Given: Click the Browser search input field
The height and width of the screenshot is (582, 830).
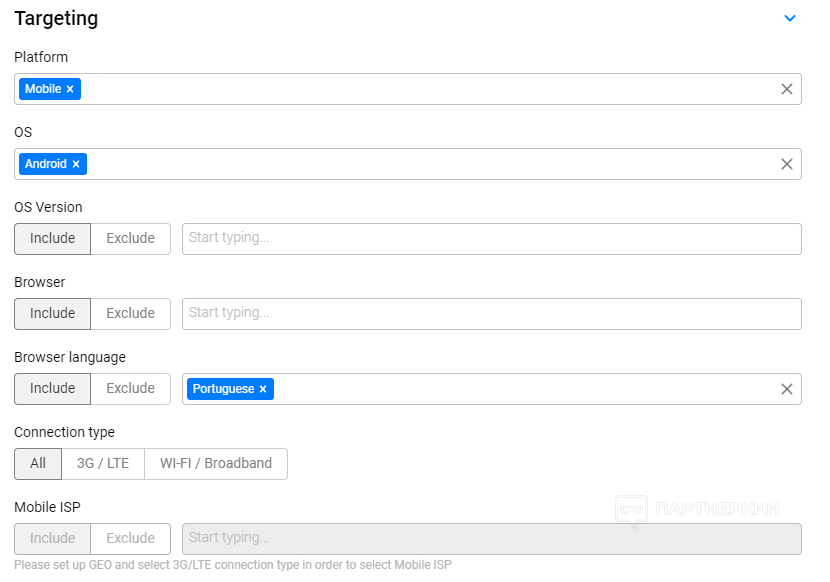Looking at the screenshot, I should [x=490, y=313].
